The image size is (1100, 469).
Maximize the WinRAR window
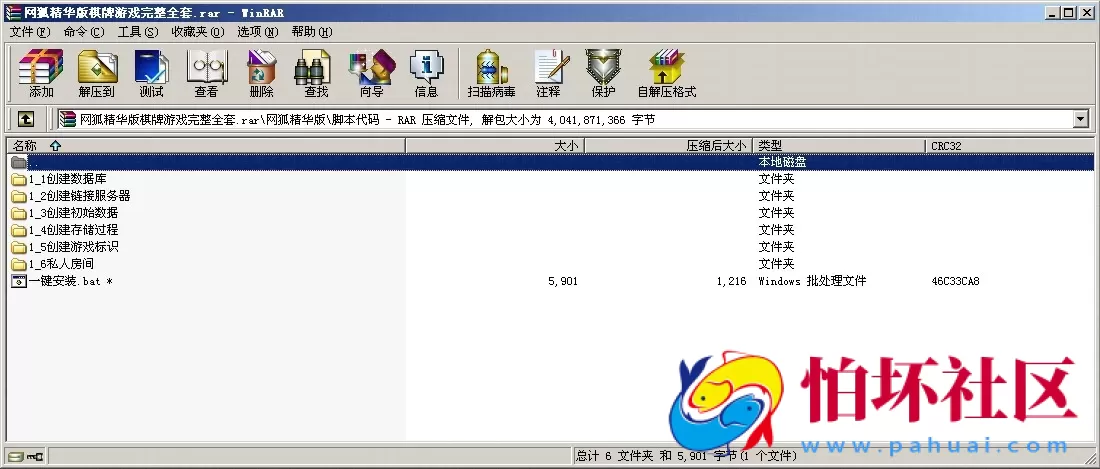[x=1068, y=13]
